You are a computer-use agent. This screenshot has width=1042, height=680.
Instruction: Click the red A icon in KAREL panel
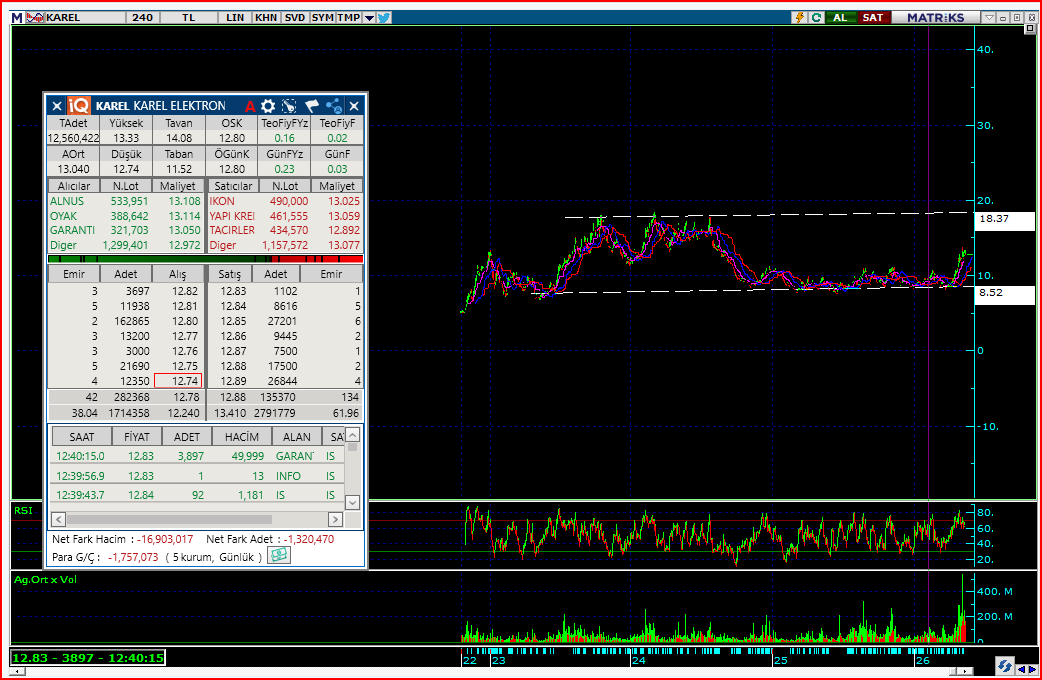250,106
